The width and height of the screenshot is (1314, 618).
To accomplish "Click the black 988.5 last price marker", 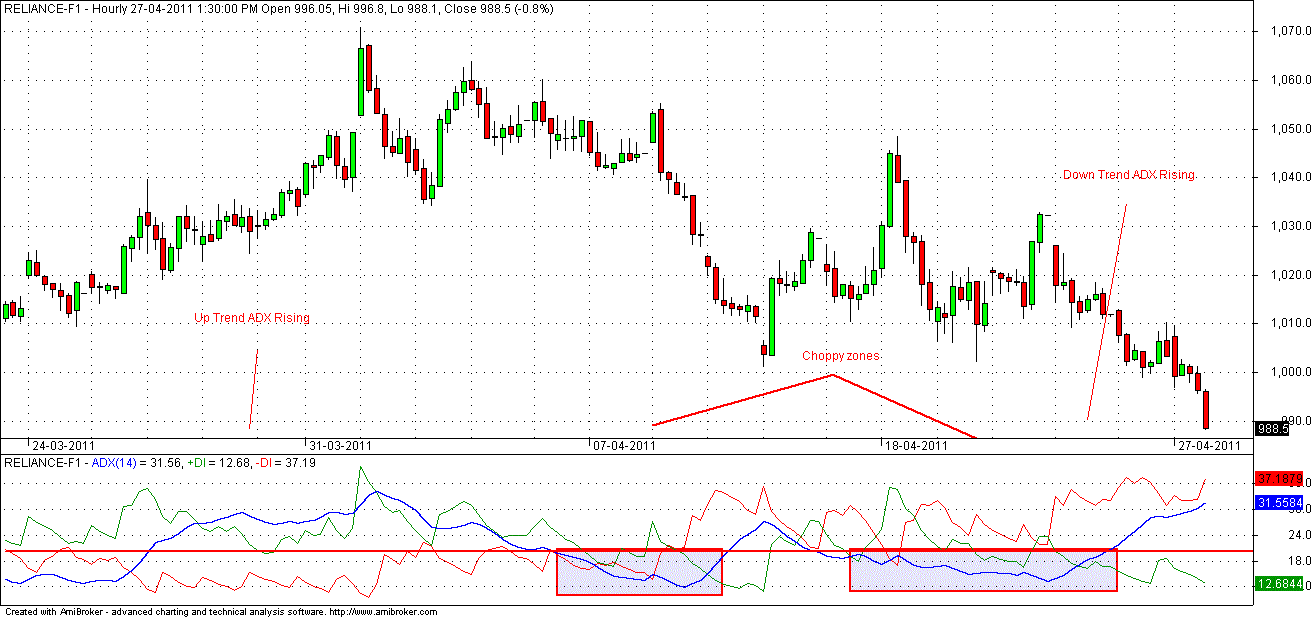I will coord(1272,428).
